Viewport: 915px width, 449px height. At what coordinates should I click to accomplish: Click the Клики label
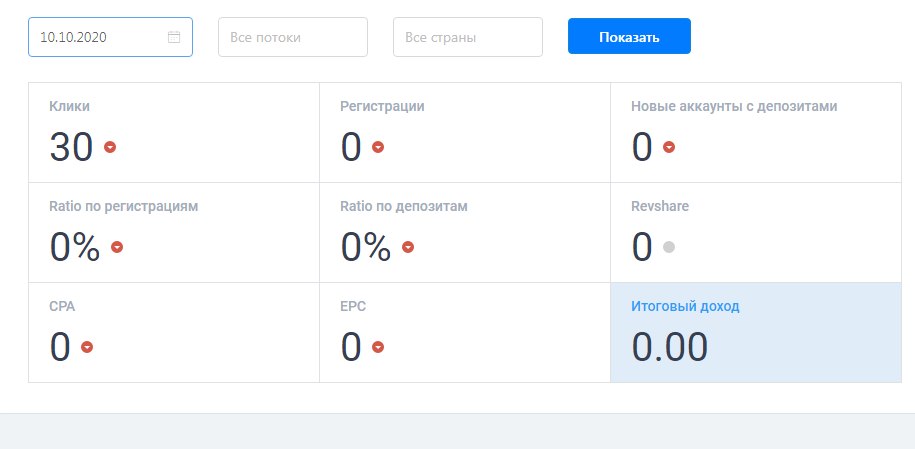click(x=69, y=106)
